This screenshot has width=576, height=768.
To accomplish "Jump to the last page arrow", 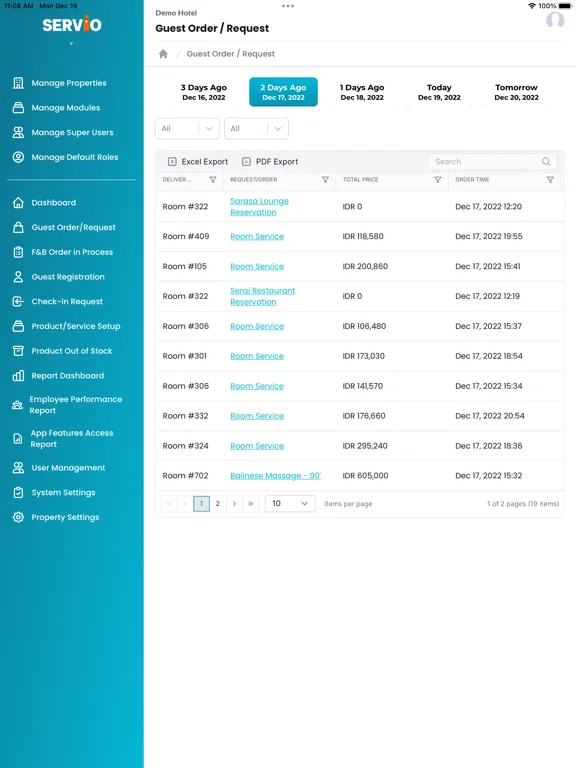I will coord(251,504).
